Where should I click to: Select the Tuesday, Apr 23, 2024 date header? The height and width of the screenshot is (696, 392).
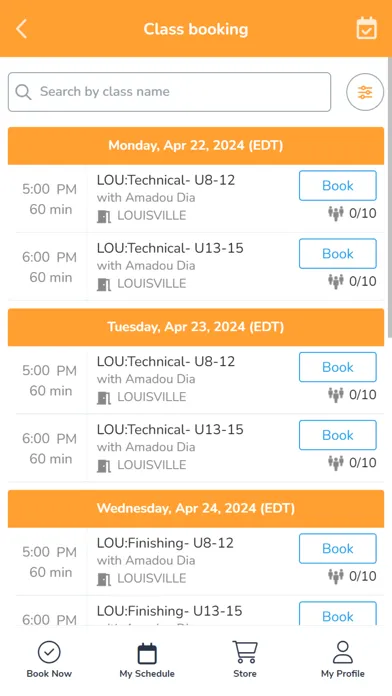(196, 327)
